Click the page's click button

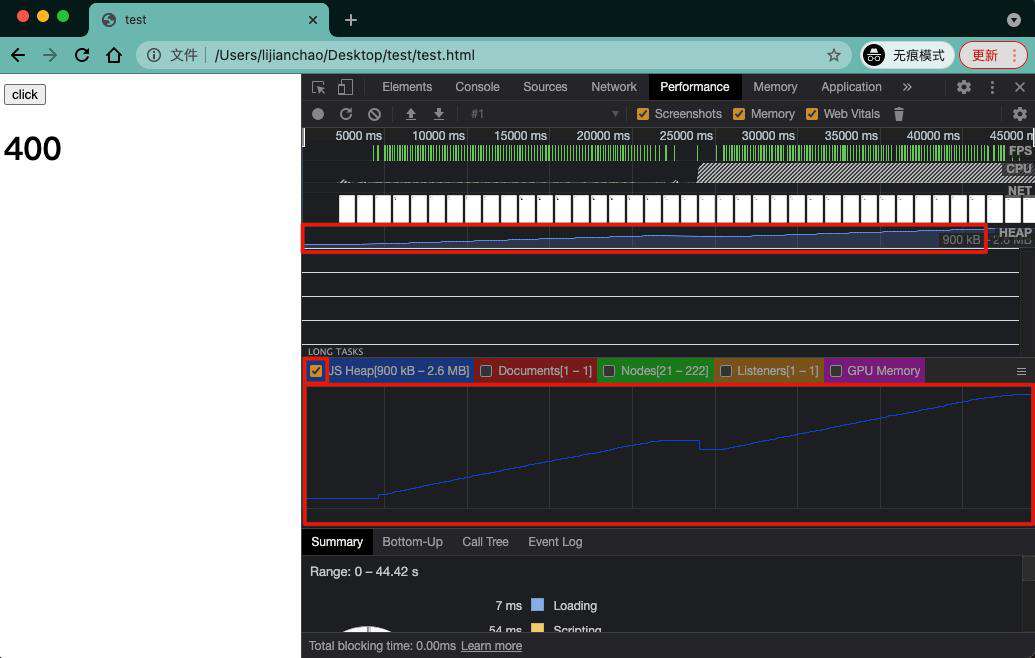24,94
